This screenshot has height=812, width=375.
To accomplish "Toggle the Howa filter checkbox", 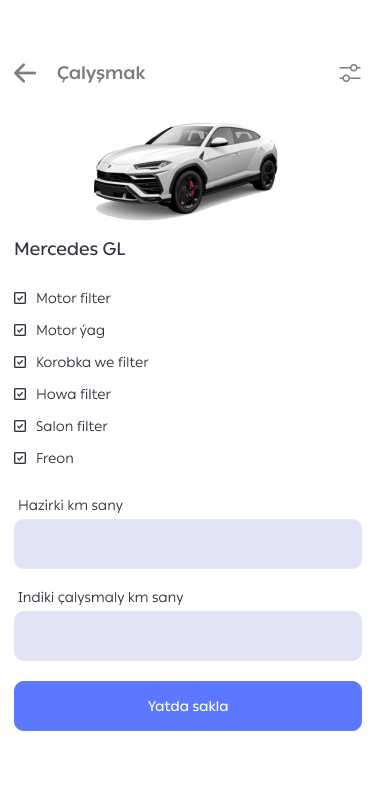I will (x=20, y=395).
